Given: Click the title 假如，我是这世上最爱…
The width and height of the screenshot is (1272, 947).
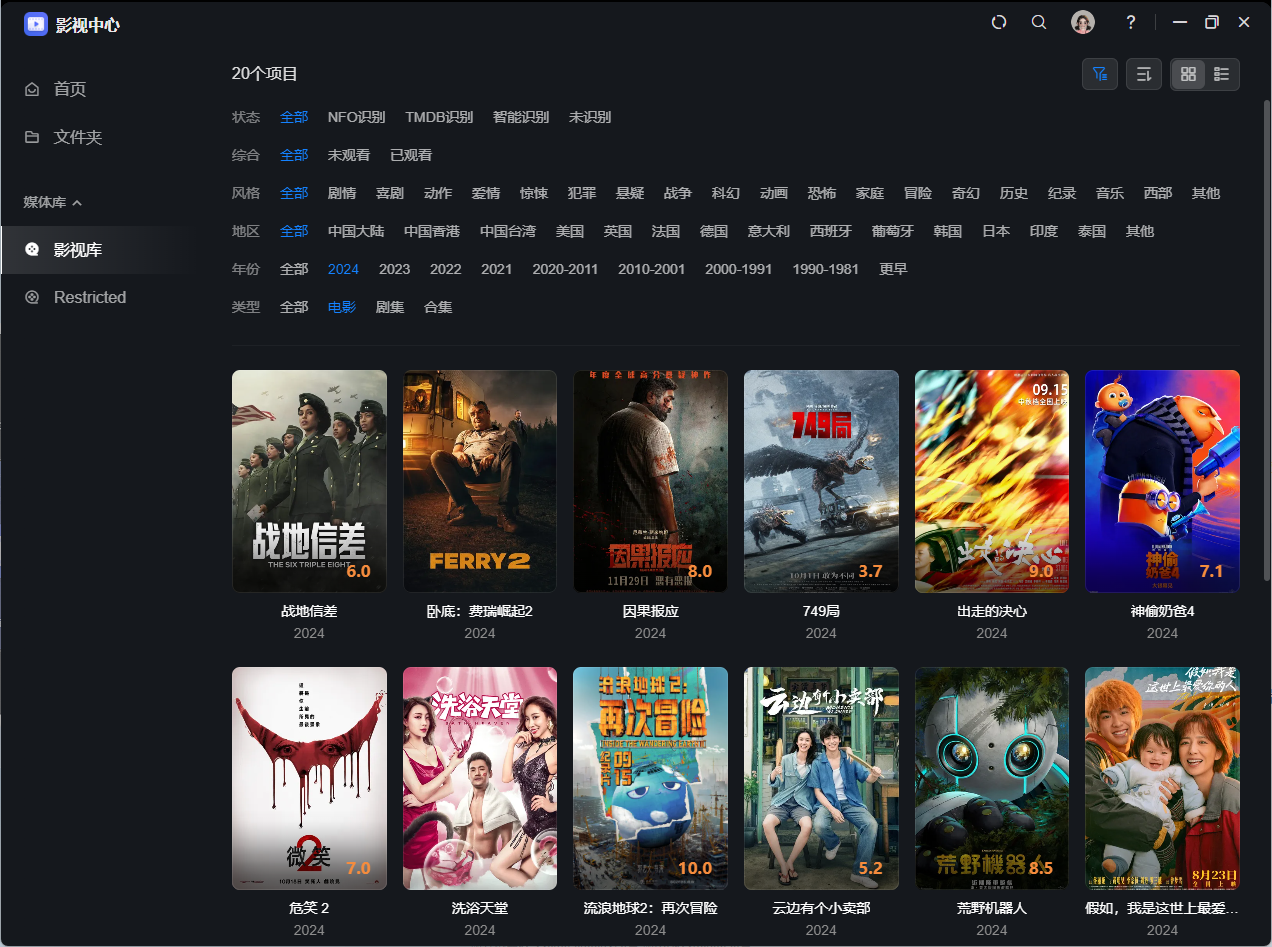Looking at the screenshot, I should pos(1162,908).
